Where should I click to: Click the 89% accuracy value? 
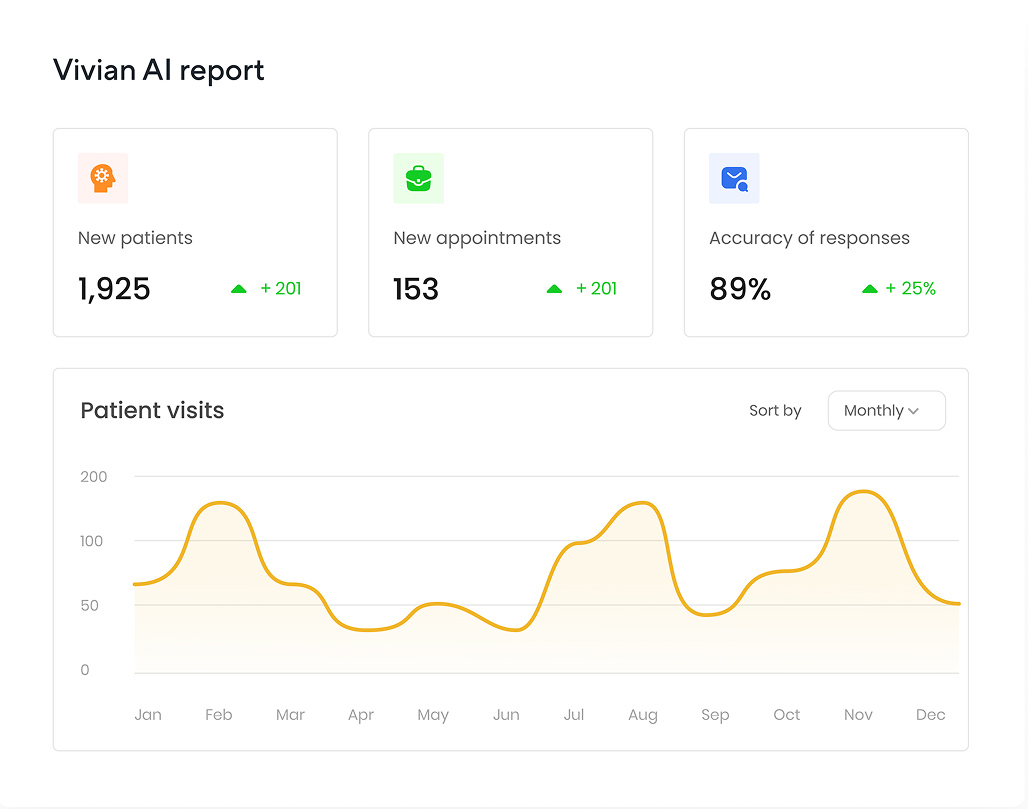(740, 288)
